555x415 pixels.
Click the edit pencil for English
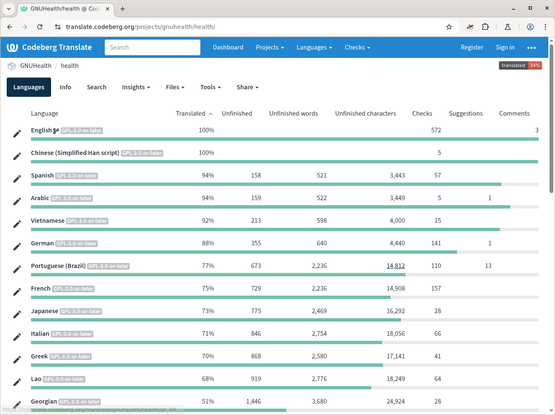17,134
